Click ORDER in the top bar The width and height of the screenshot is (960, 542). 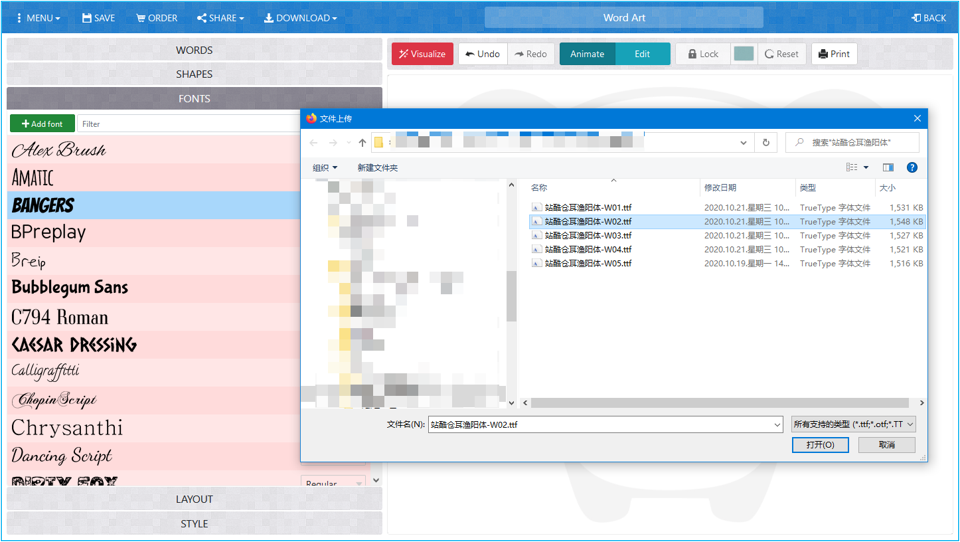point(157,18)
